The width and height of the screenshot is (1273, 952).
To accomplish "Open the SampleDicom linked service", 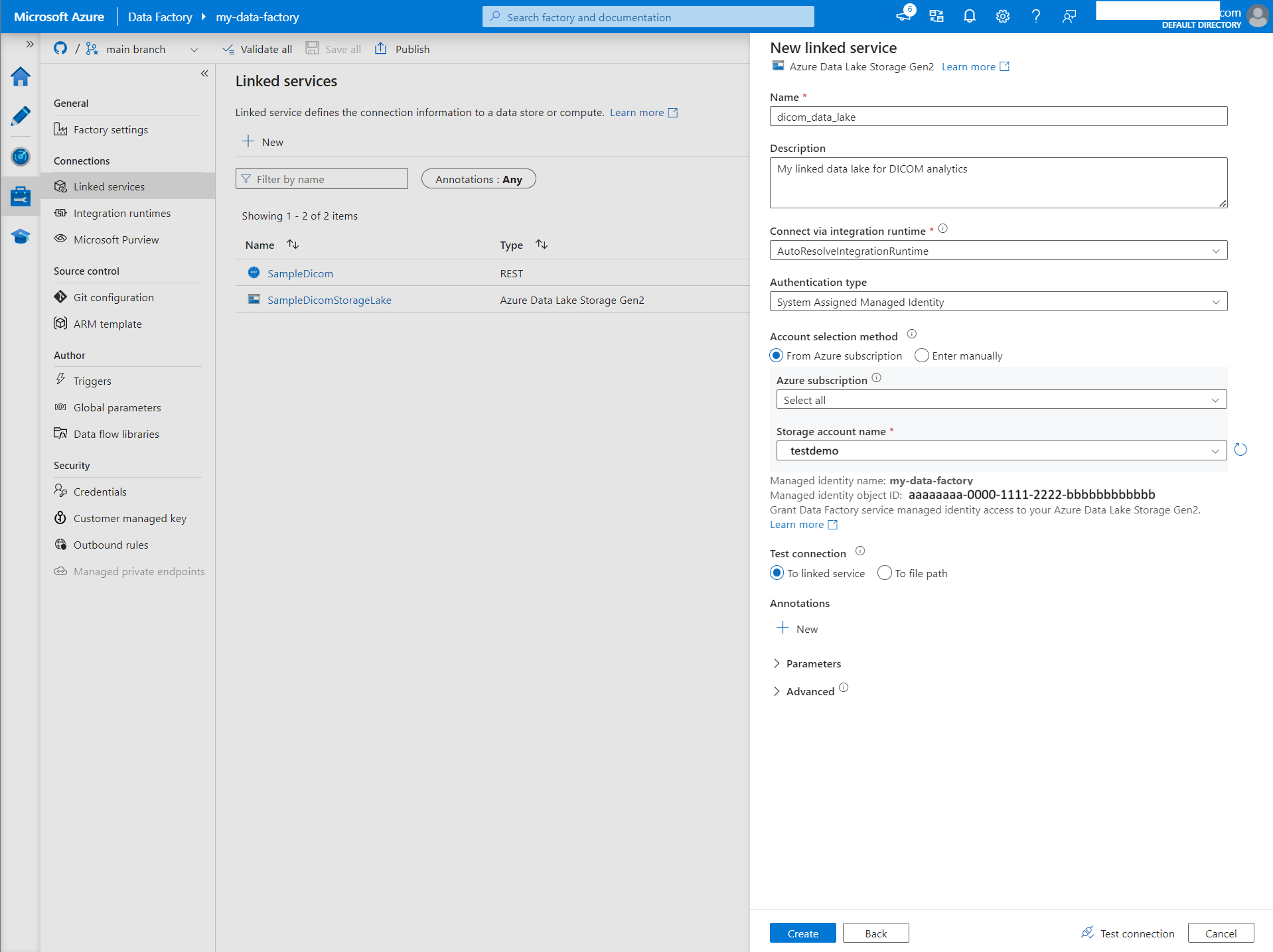I will [x=300, y=273].
